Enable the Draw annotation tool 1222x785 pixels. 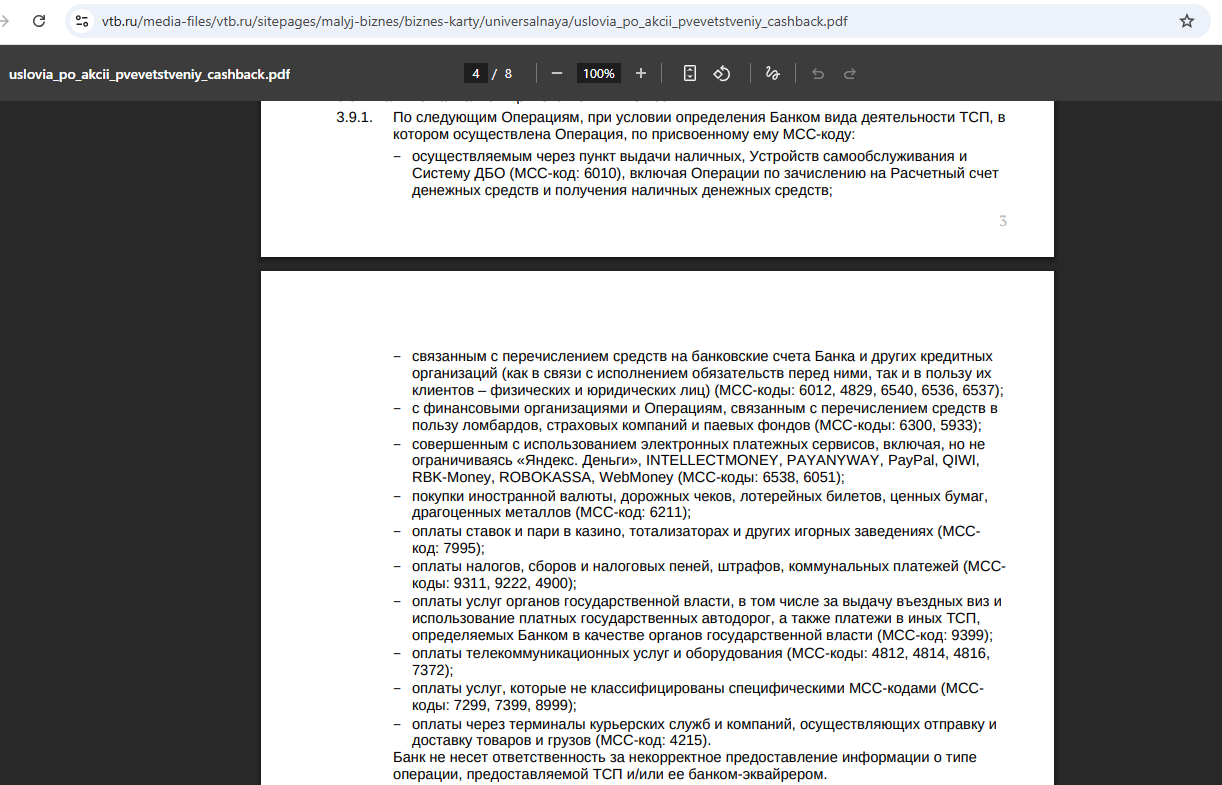[x=772, y=73]
